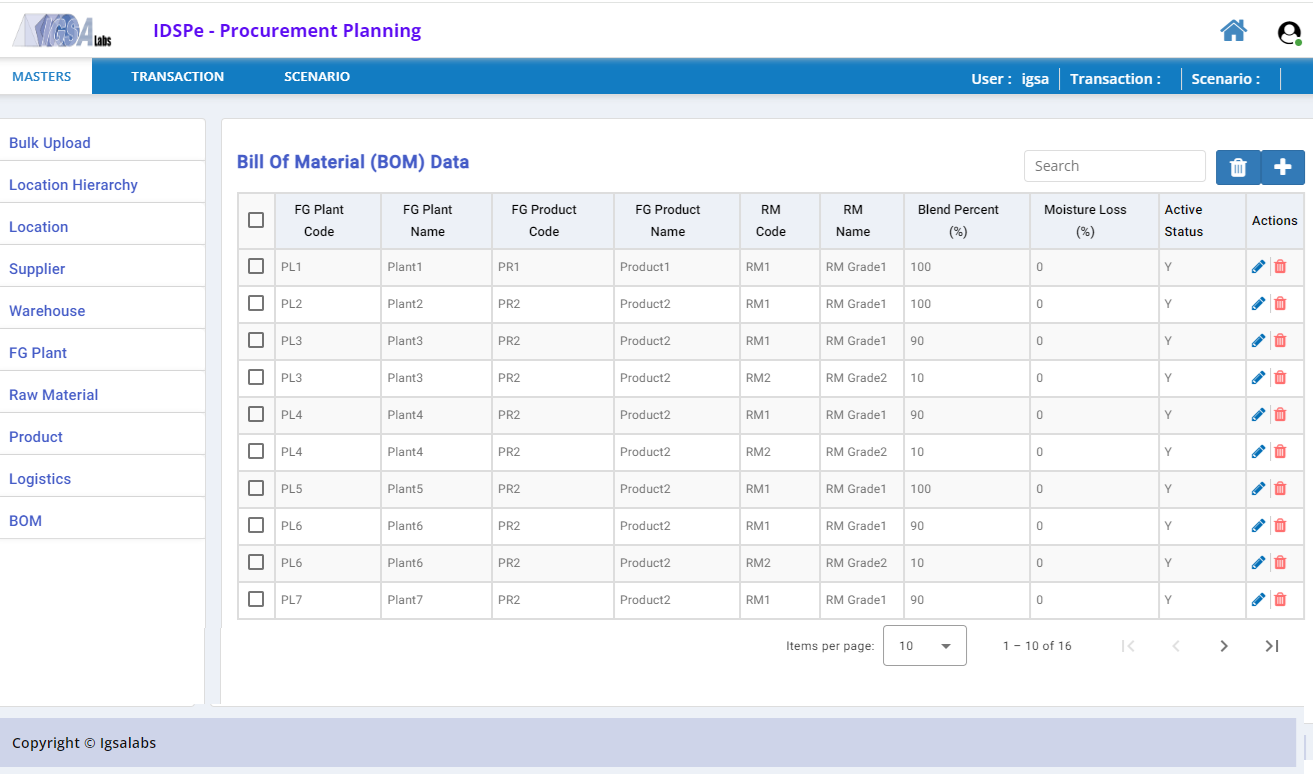Edit the PL5 Plant5 row
The width and height of the screenshot is (1313, 779).
pyautogui.click(x=1258, y=489)
